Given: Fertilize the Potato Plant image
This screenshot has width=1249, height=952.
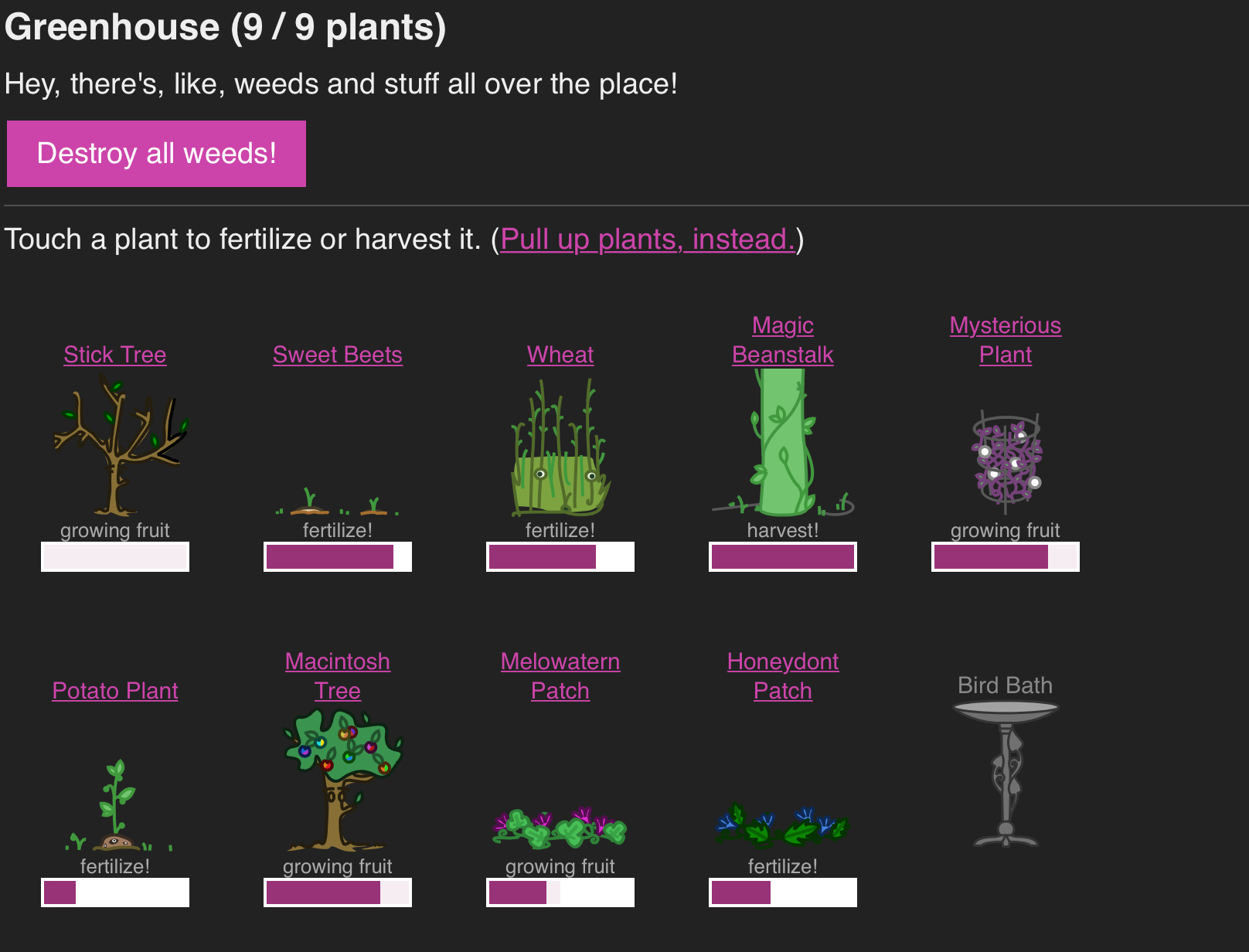Looking at the screenshot, I should pos(115,806).
